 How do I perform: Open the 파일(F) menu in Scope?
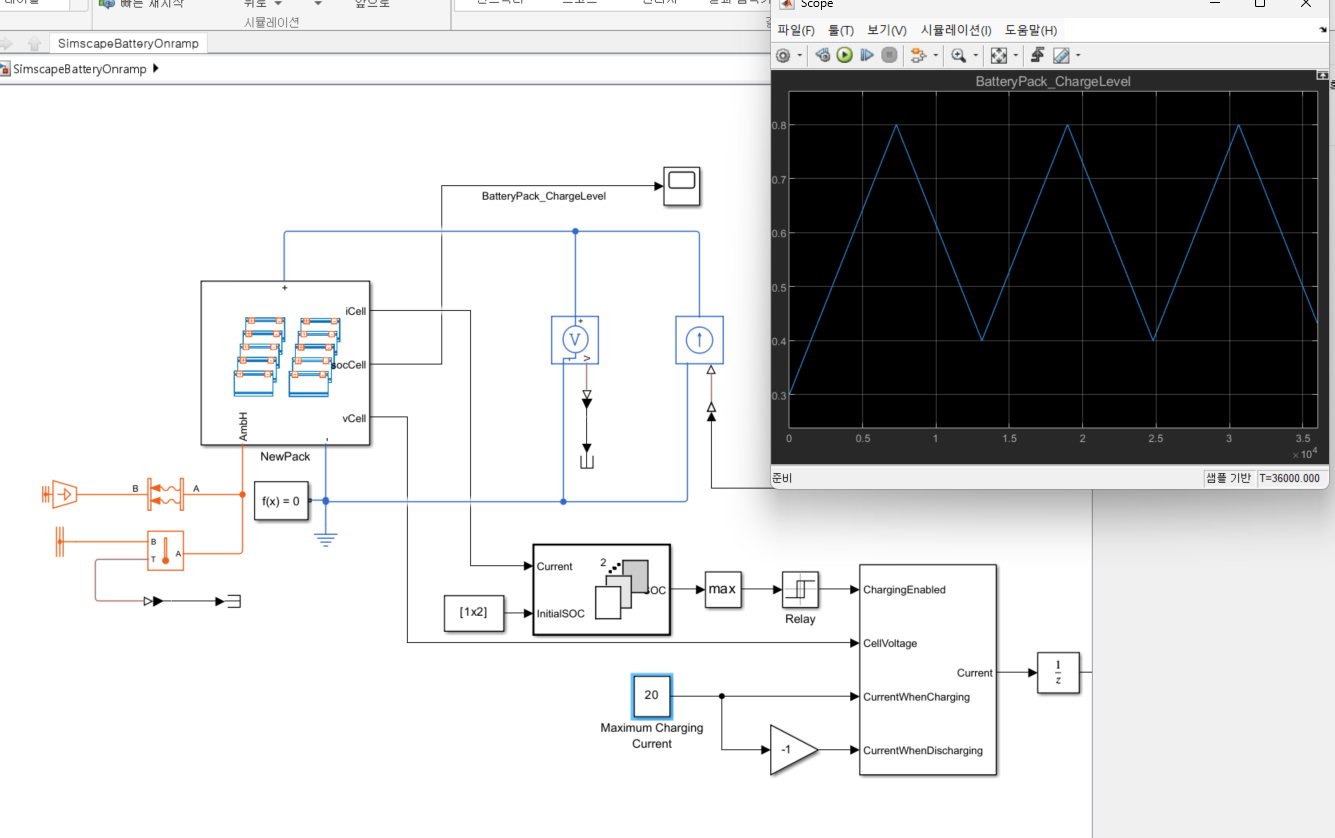pos(796,30)
